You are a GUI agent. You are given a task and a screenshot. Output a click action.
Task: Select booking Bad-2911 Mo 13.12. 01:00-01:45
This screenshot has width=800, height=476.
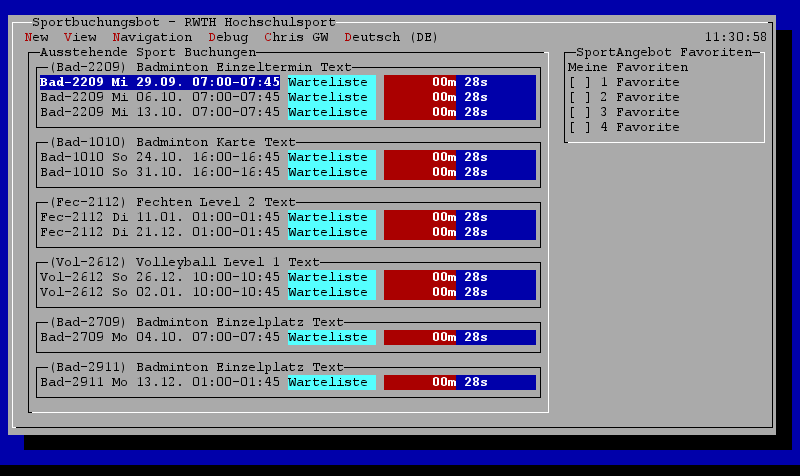coord(160,382)
